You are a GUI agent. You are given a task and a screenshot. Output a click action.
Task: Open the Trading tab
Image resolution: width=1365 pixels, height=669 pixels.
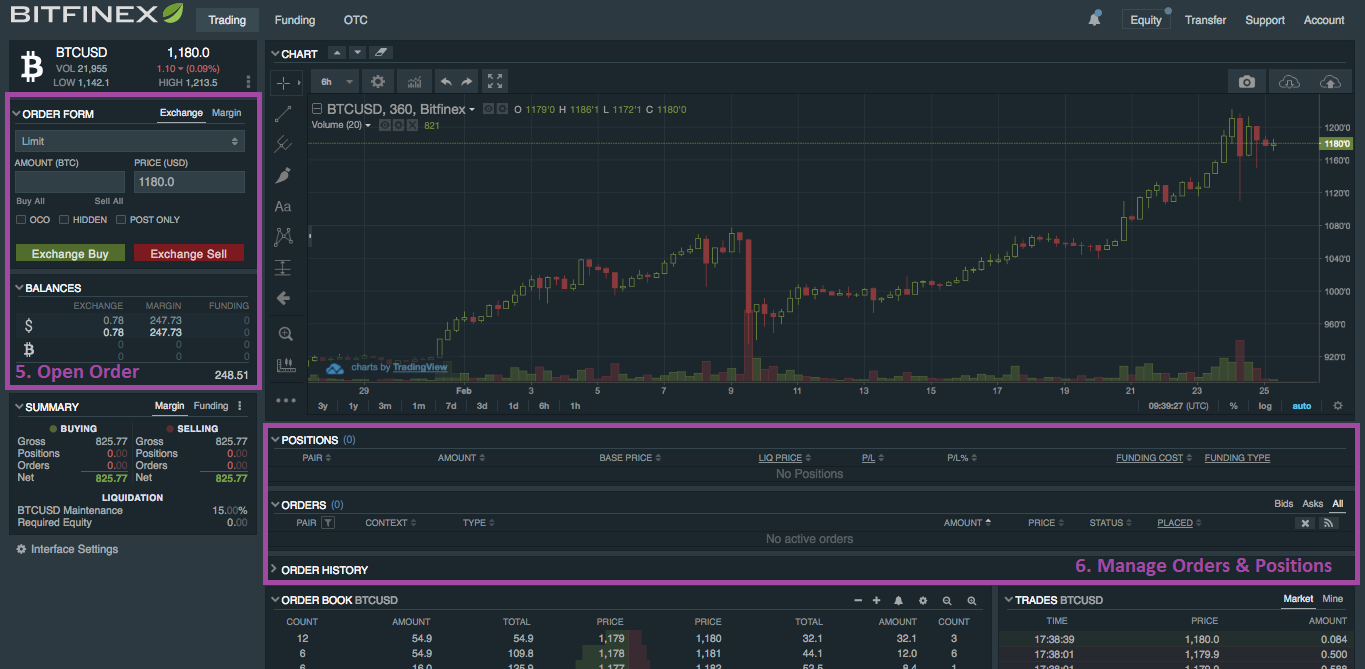coord(227,20)
